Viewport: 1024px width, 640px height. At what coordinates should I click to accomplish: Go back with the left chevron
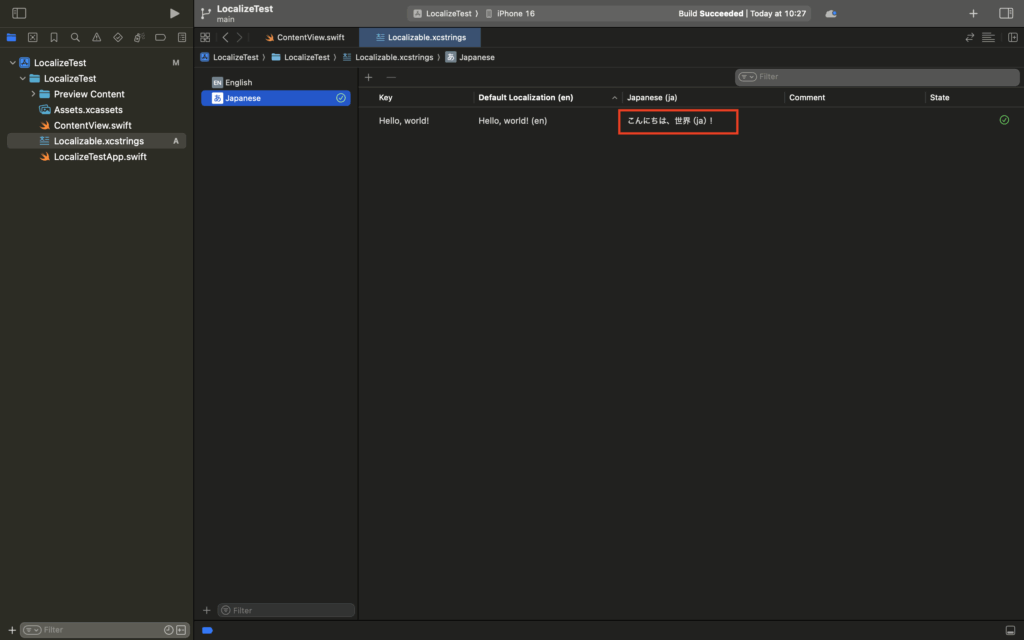pyautogui.click(x=225, y=37)
